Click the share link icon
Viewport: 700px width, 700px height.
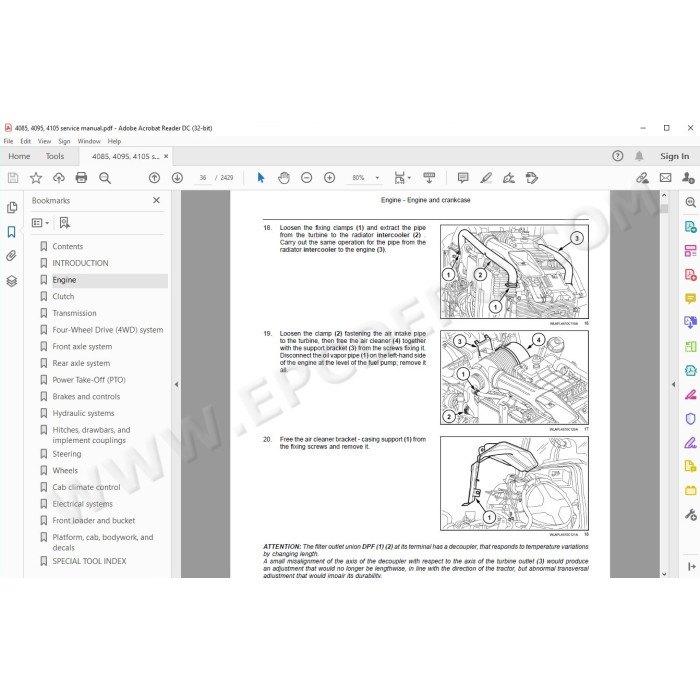[x=642, y=178]
